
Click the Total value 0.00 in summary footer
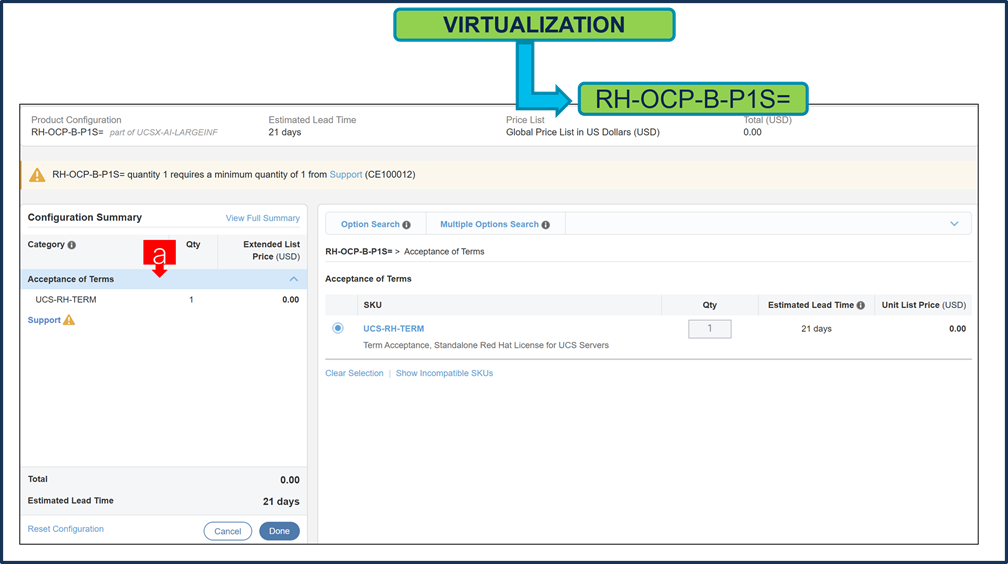pos(289,480)
